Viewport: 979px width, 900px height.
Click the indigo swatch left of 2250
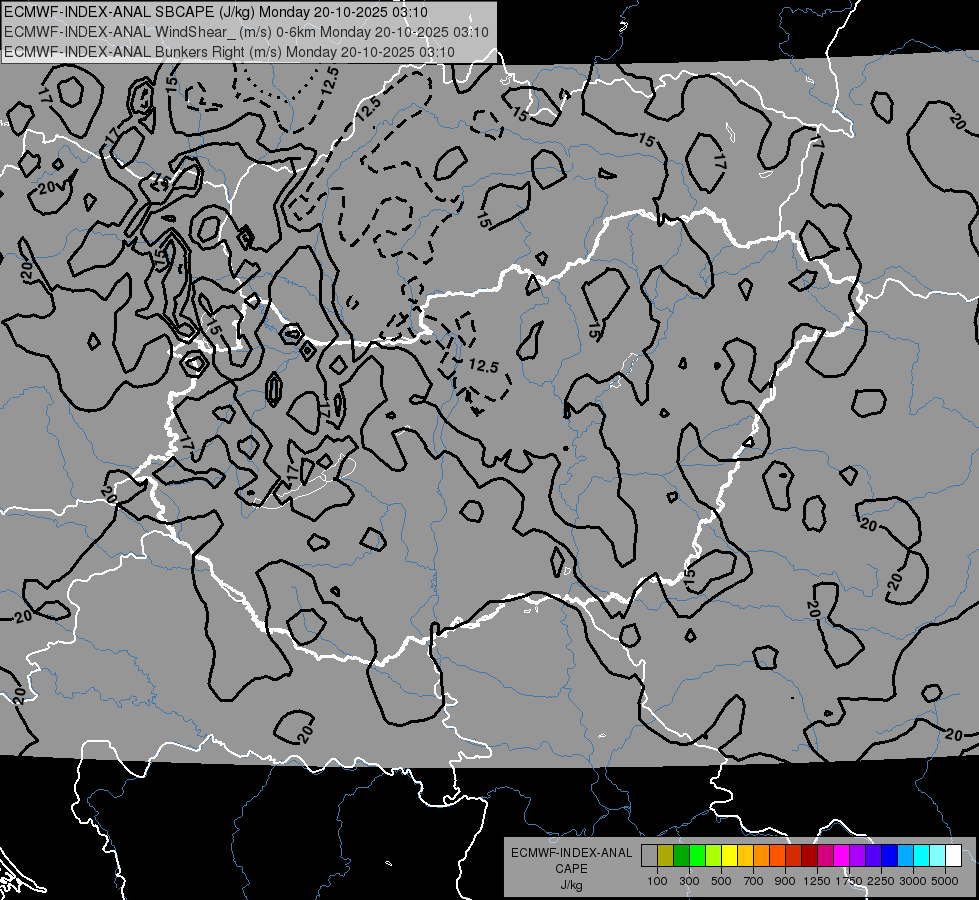pyautogui.click(x=873, y=856)
